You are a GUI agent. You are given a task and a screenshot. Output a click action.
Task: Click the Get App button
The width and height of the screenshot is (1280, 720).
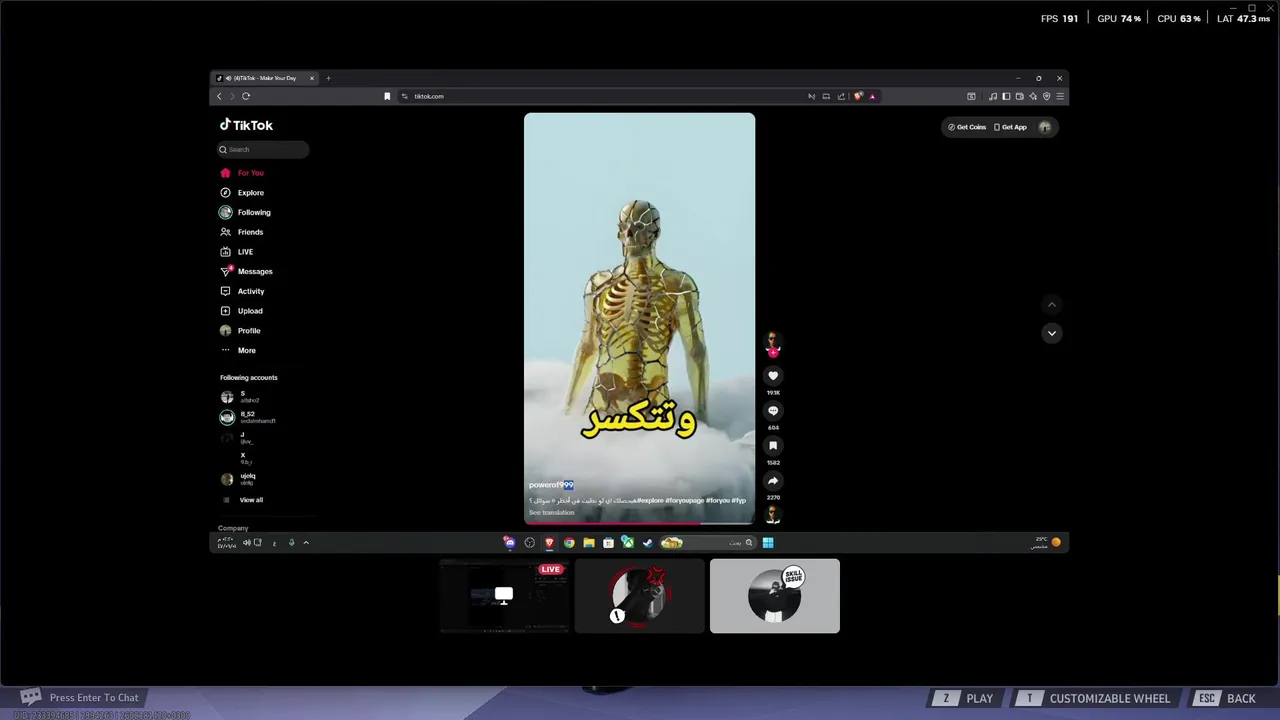[1010, 127]
